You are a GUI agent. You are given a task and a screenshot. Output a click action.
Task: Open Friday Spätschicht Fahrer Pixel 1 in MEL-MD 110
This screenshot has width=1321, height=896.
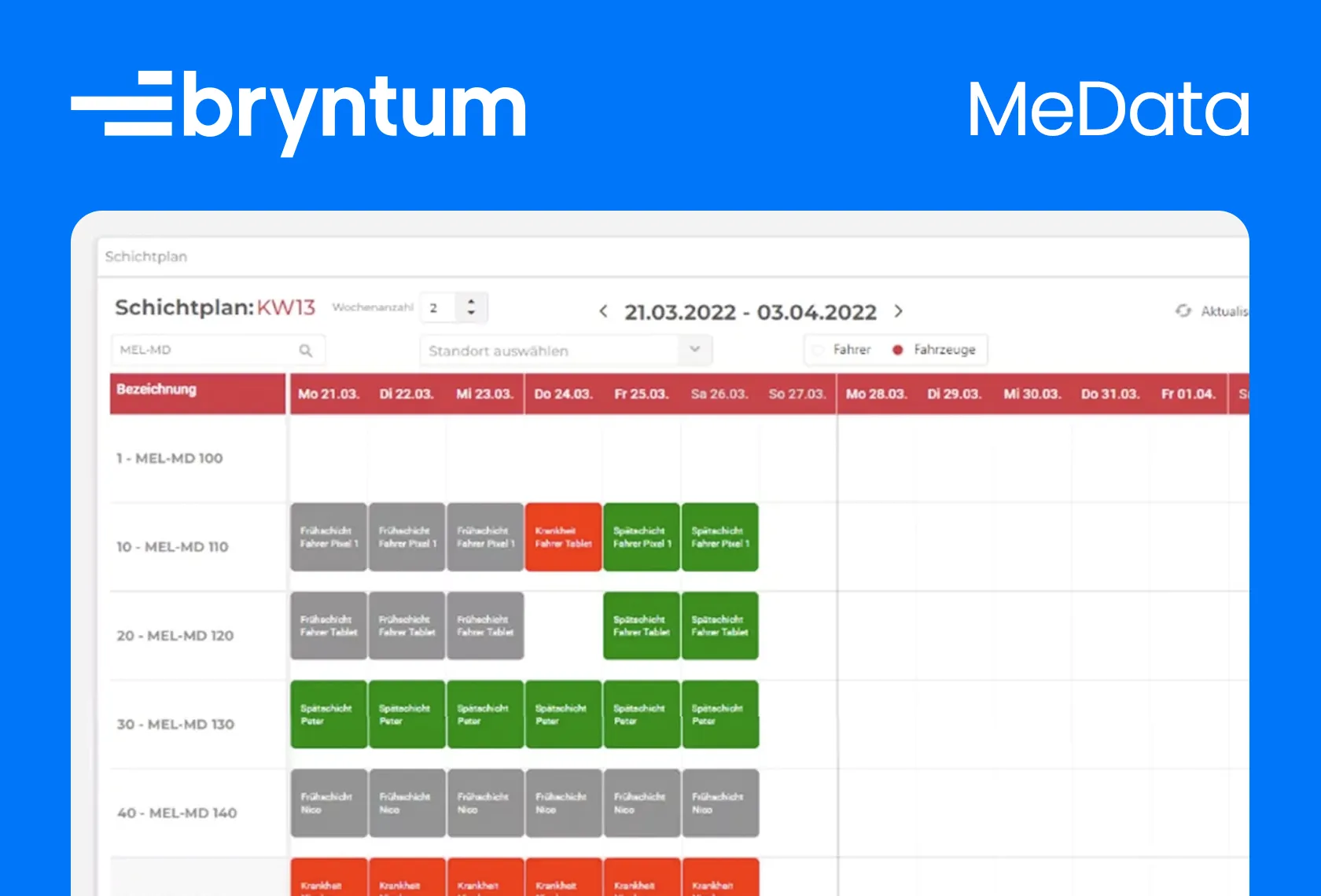pyautogui.click(x=641, y=537)
